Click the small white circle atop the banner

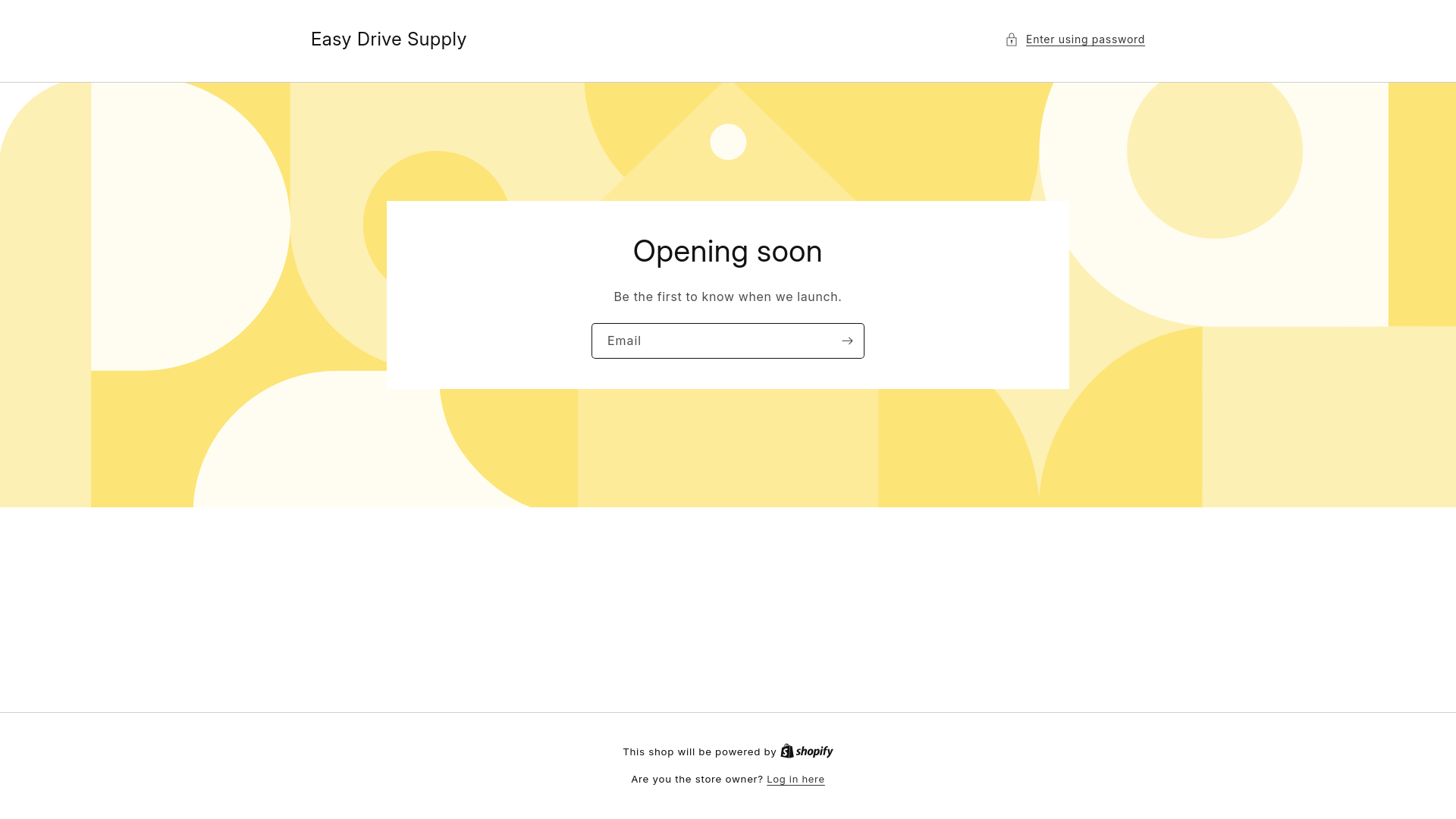coord(728,142)
